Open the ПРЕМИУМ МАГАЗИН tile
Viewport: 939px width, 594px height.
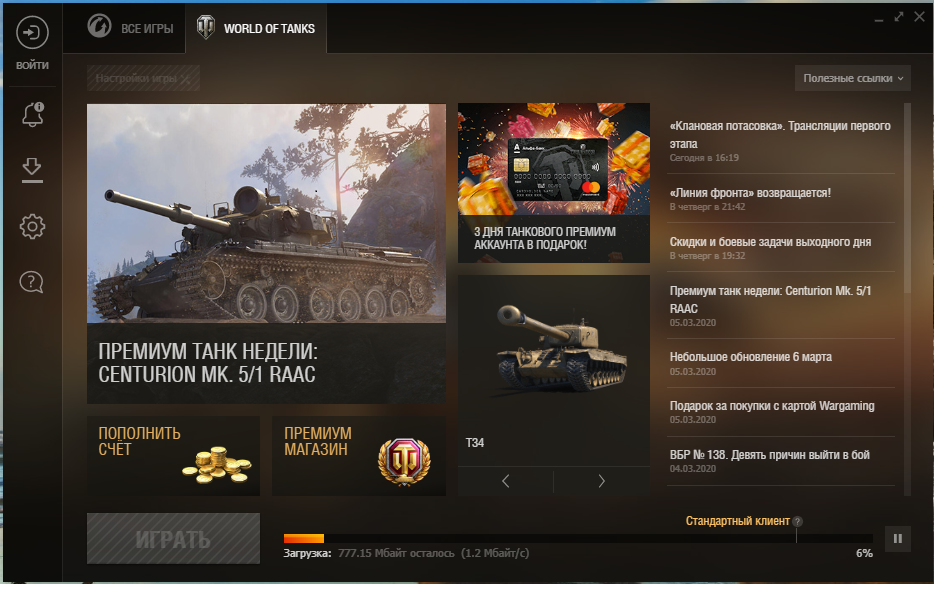click(x=359, y=456)
